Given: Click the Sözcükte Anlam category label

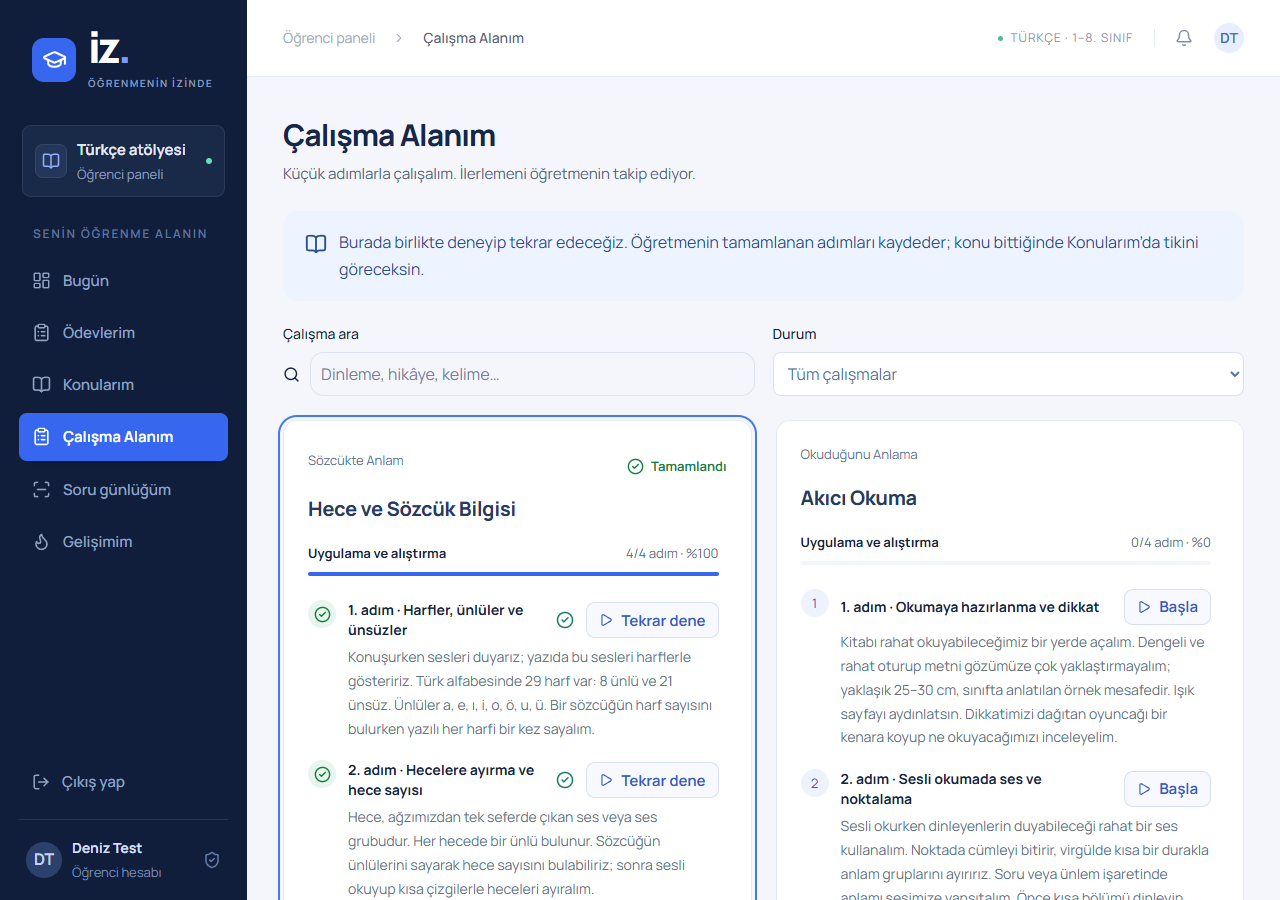Looking at the screenshot, I should pyautogui.click(x=356, y=461).
